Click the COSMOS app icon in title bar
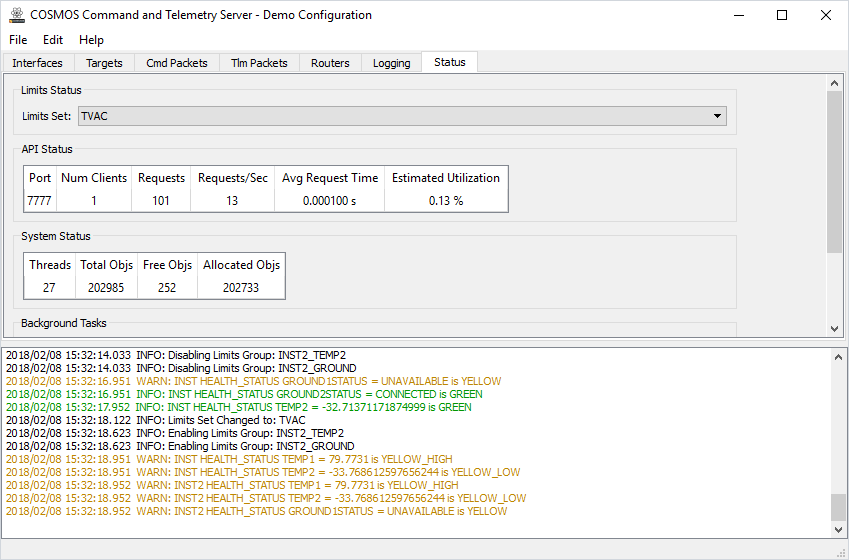Screen dimensions: 849x560 coord(16,15)
